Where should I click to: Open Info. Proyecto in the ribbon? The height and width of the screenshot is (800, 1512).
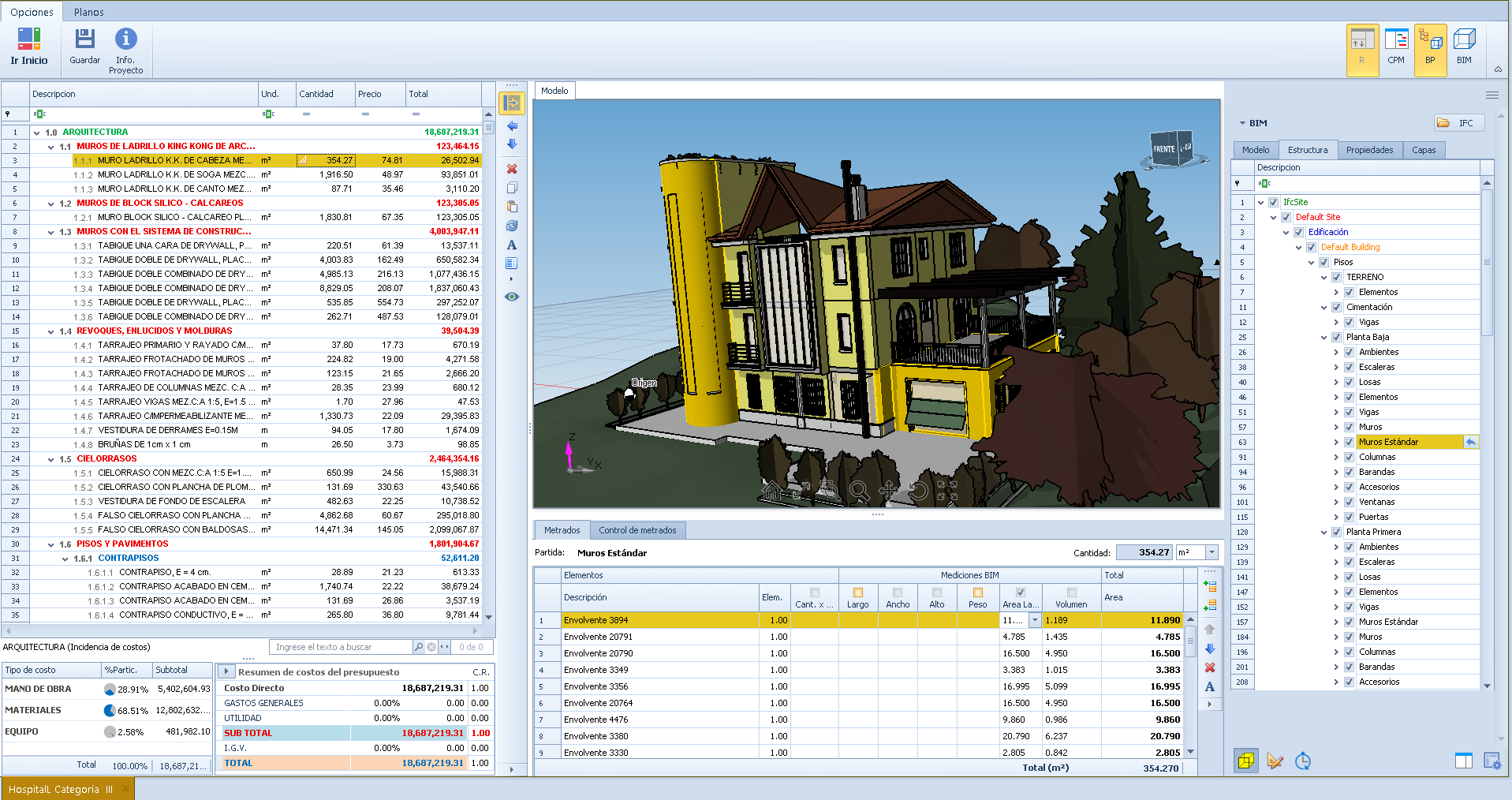point(125,49)
